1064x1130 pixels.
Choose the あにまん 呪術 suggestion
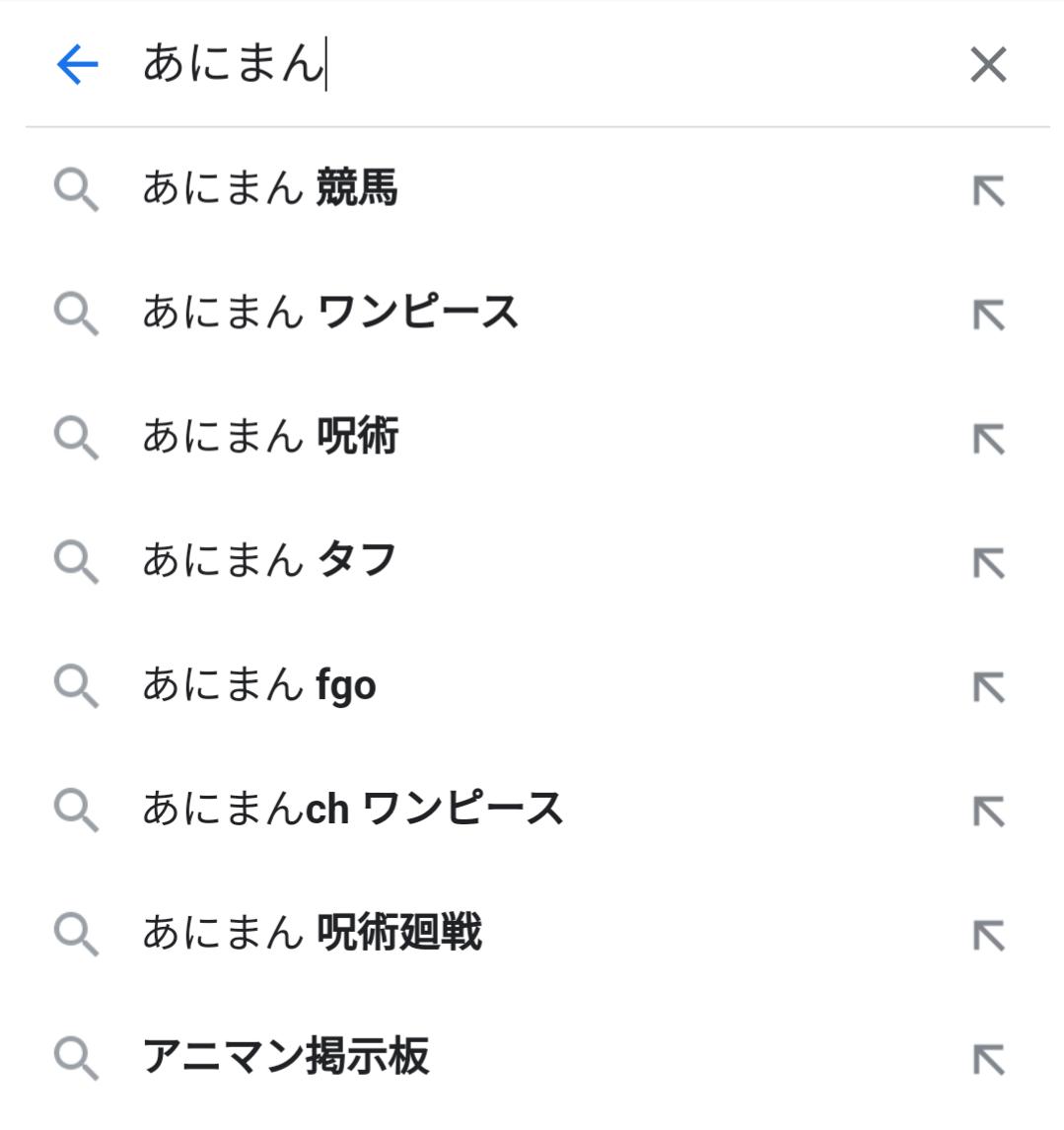tap(270, 437)
